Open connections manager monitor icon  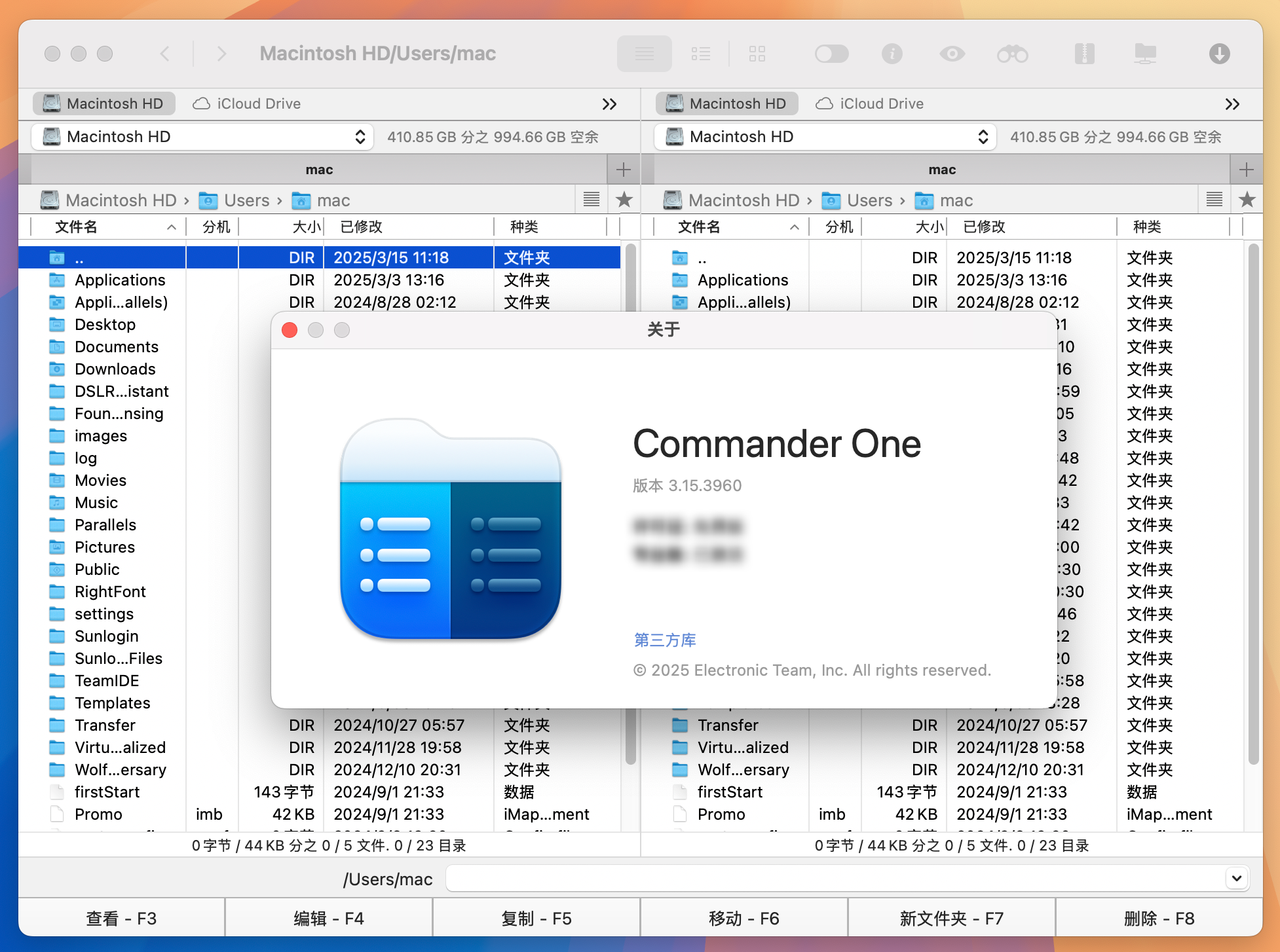[x=1145, y=54]
